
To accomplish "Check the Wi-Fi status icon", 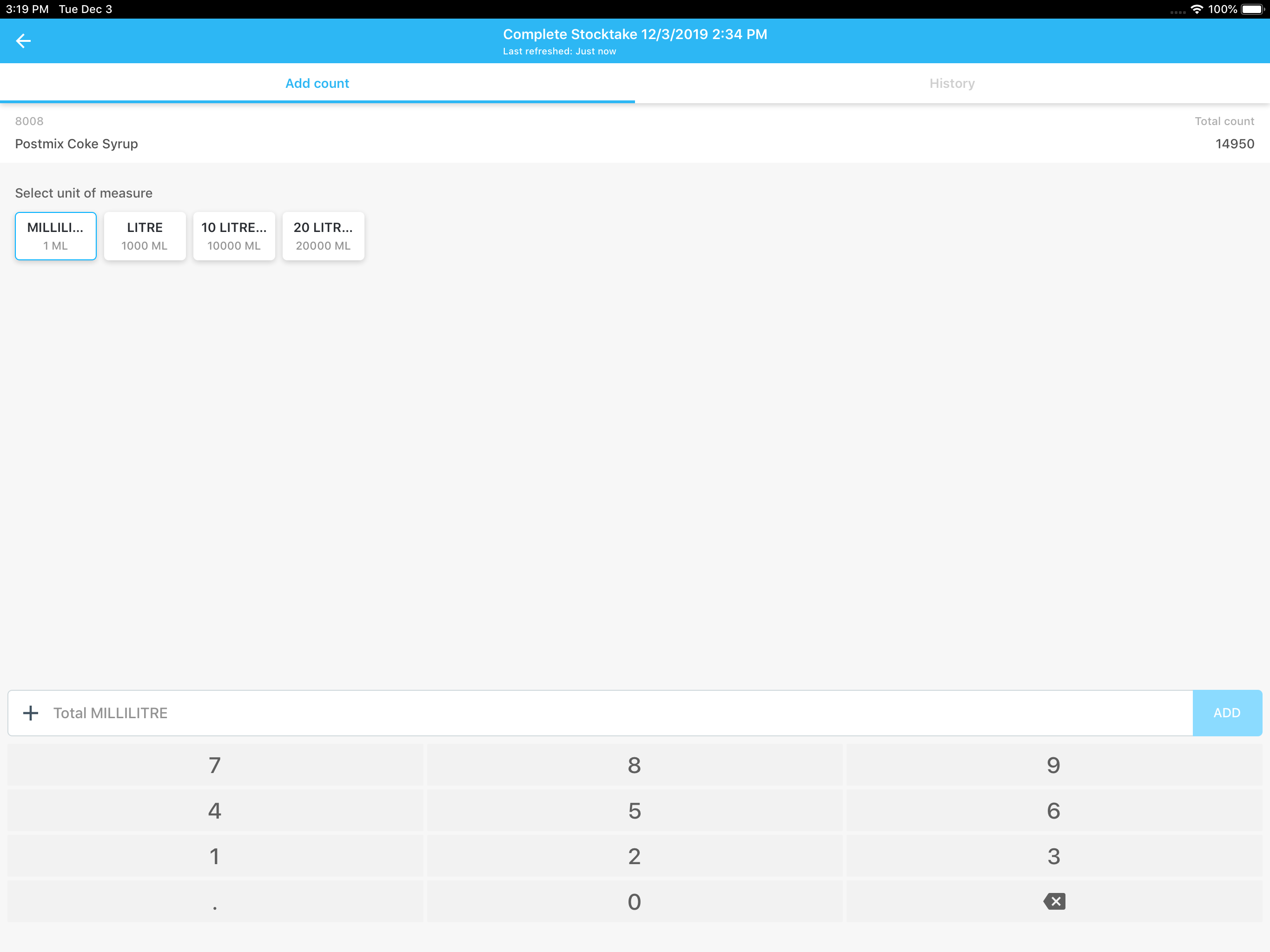I will pos(1197,9).
